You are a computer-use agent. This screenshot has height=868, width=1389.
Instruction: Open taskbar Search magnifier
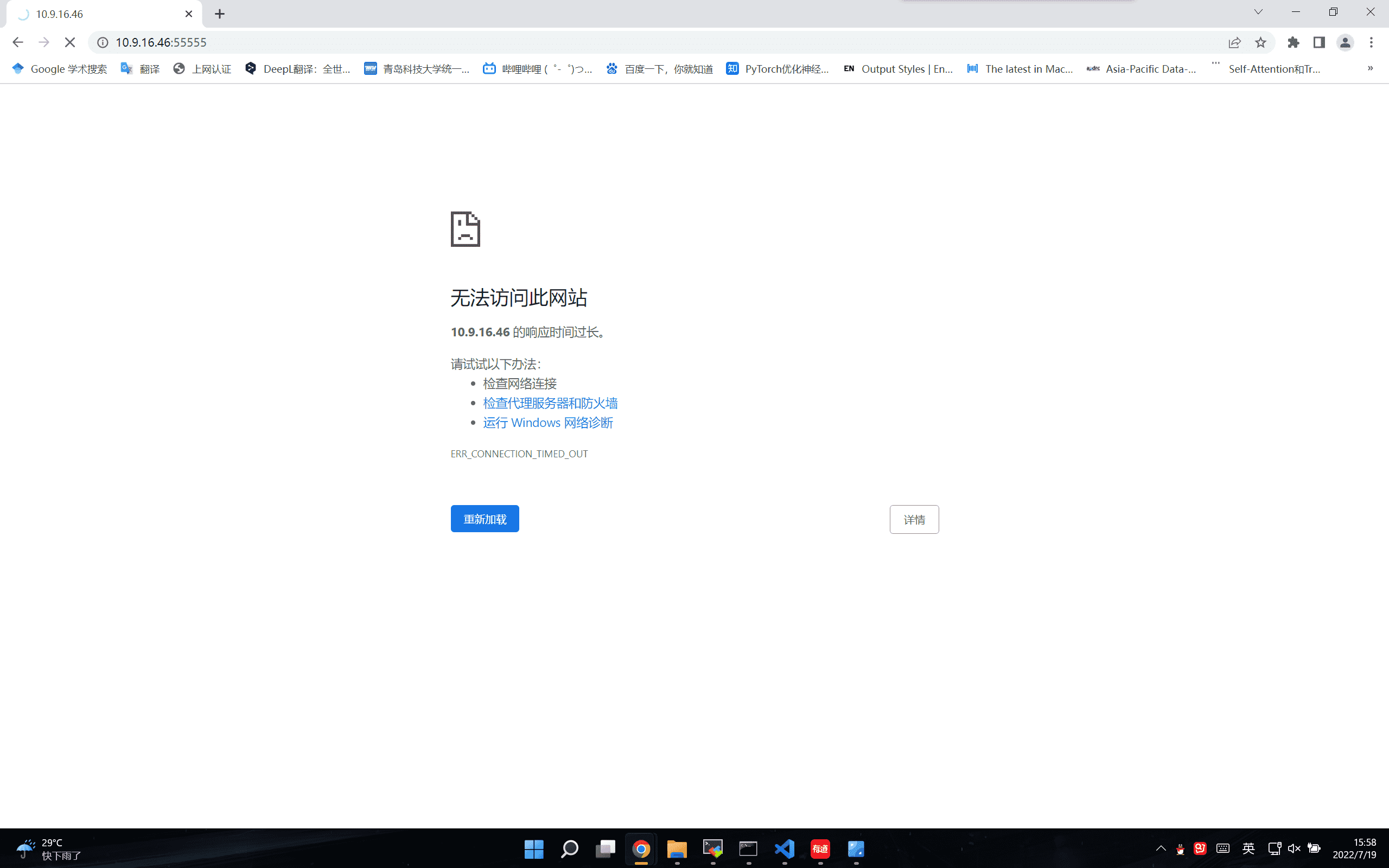pyautogui.click(x=569, y=849)
